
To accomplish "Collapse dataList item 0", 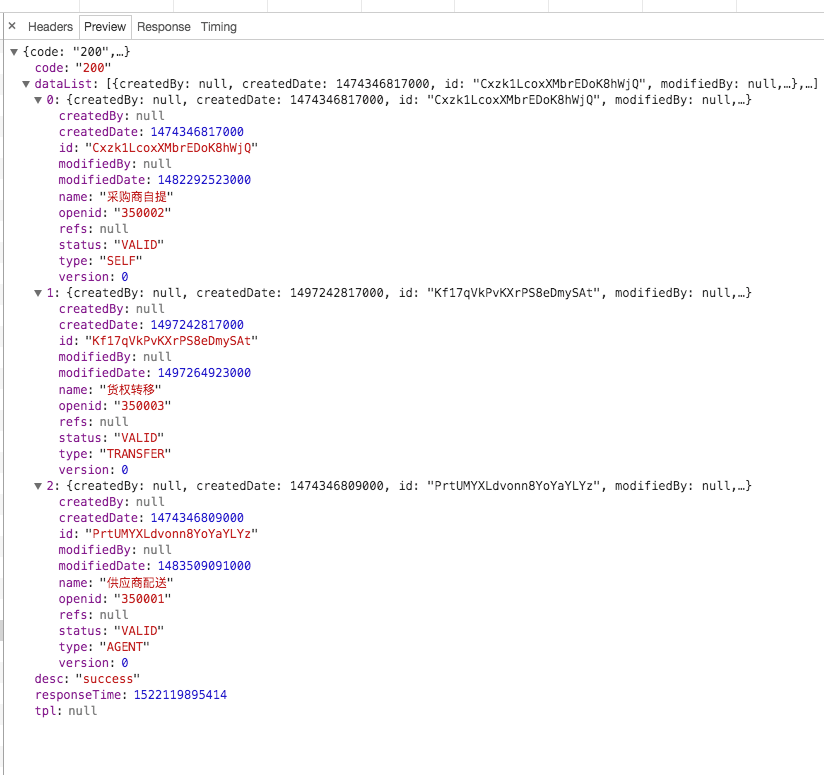I will [38, 100].
